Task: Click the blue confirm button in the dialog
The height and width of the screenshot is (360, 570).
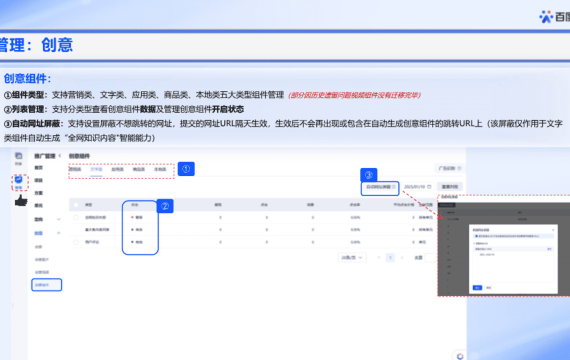Action: 477,288
